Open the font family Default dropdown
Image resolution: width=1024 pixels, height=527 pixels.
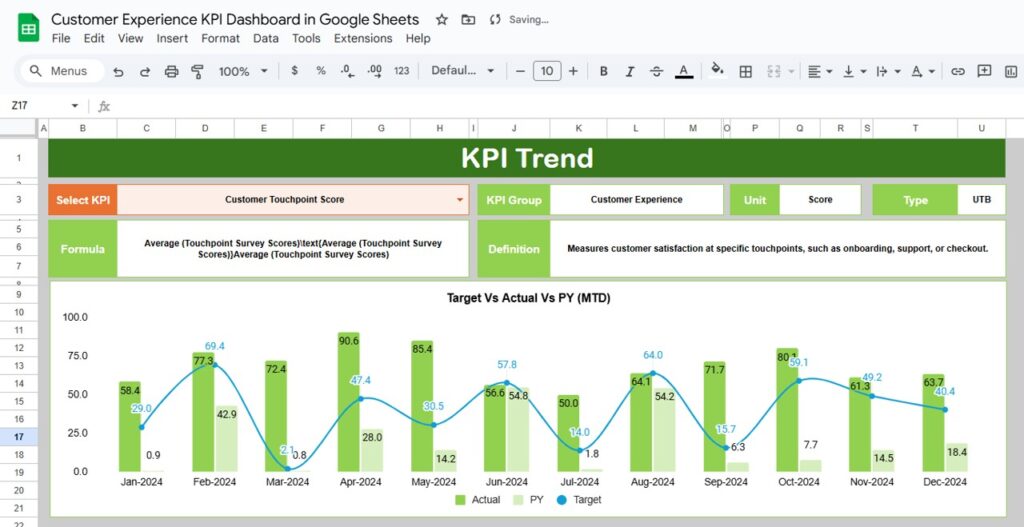462,71
